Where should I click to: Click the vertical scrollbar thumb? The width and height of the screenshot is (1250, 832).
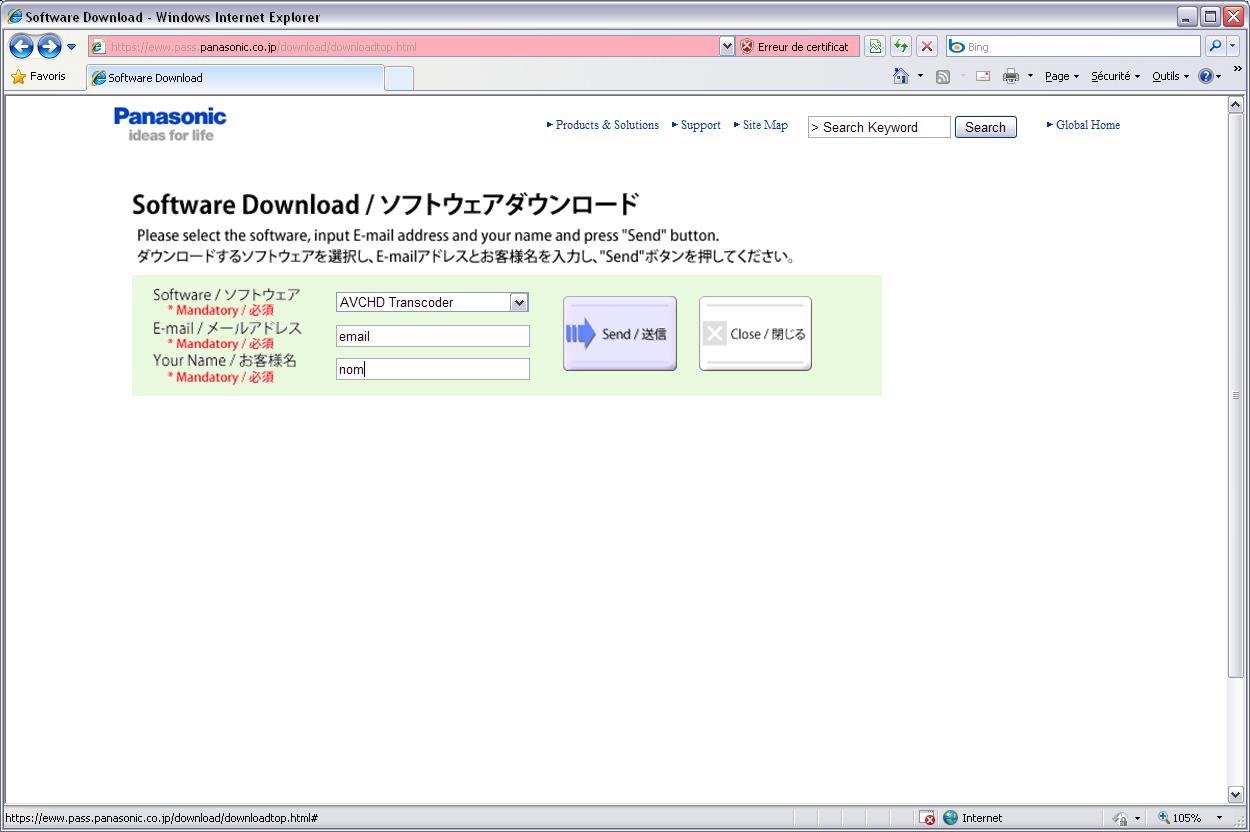click(1235, 396)
